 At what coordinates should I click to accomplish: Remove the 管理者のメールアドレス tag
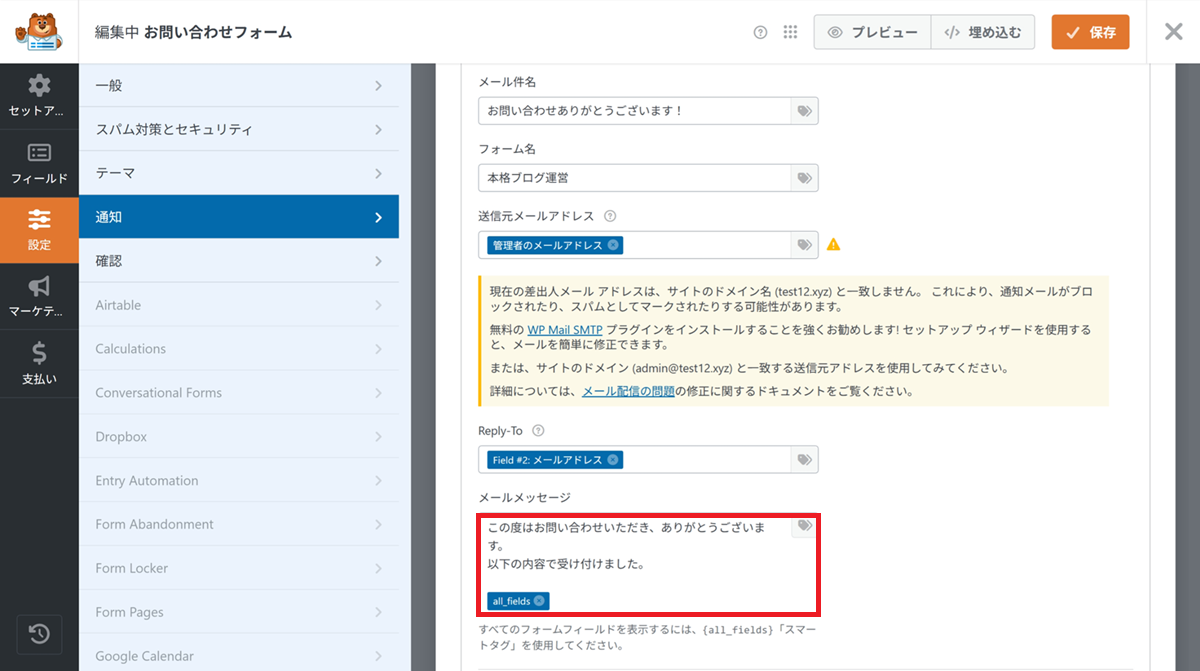[612, 245]
